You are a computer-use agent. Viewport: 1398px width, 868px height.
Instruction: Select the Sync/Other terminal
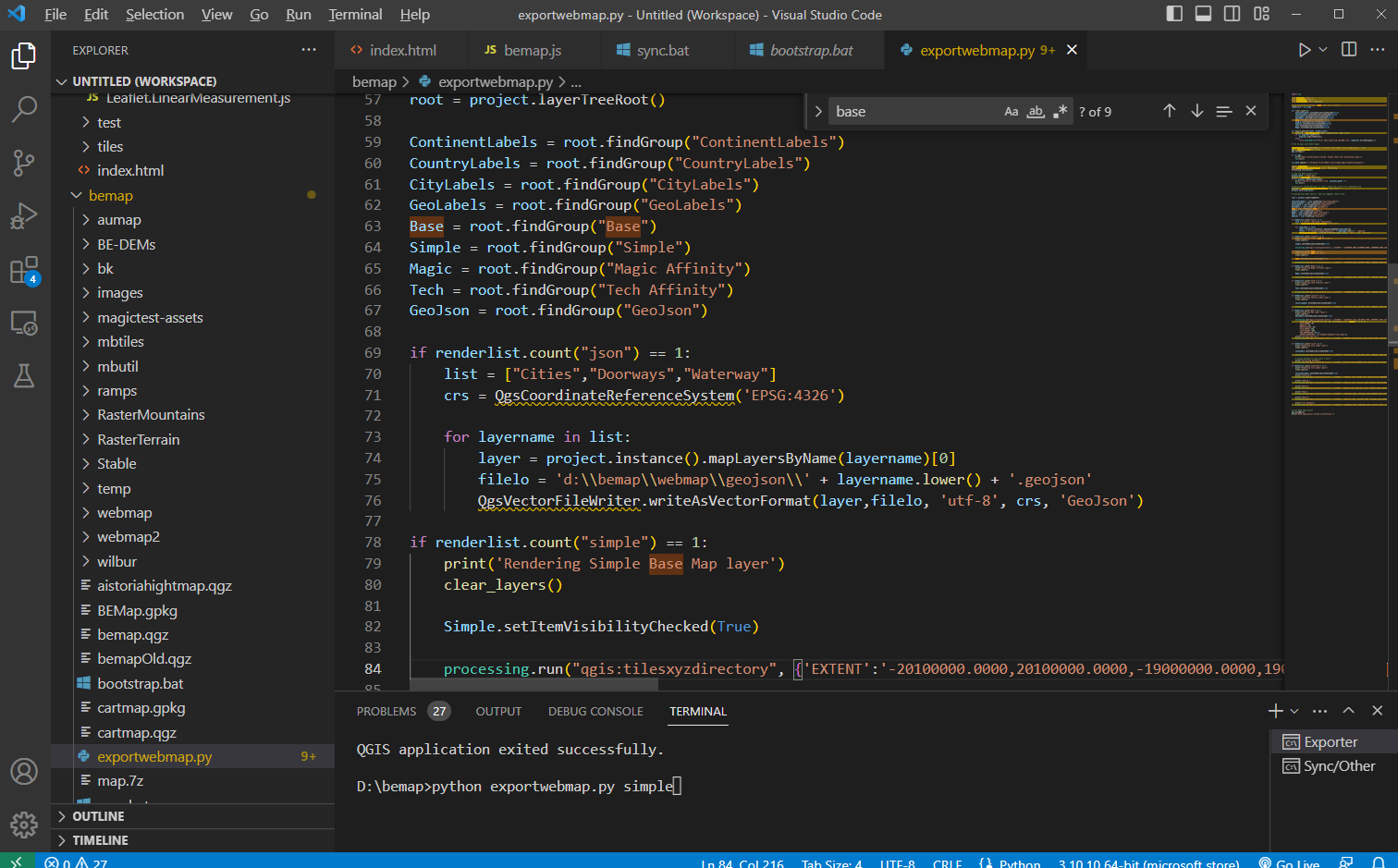pos(1334,766)
